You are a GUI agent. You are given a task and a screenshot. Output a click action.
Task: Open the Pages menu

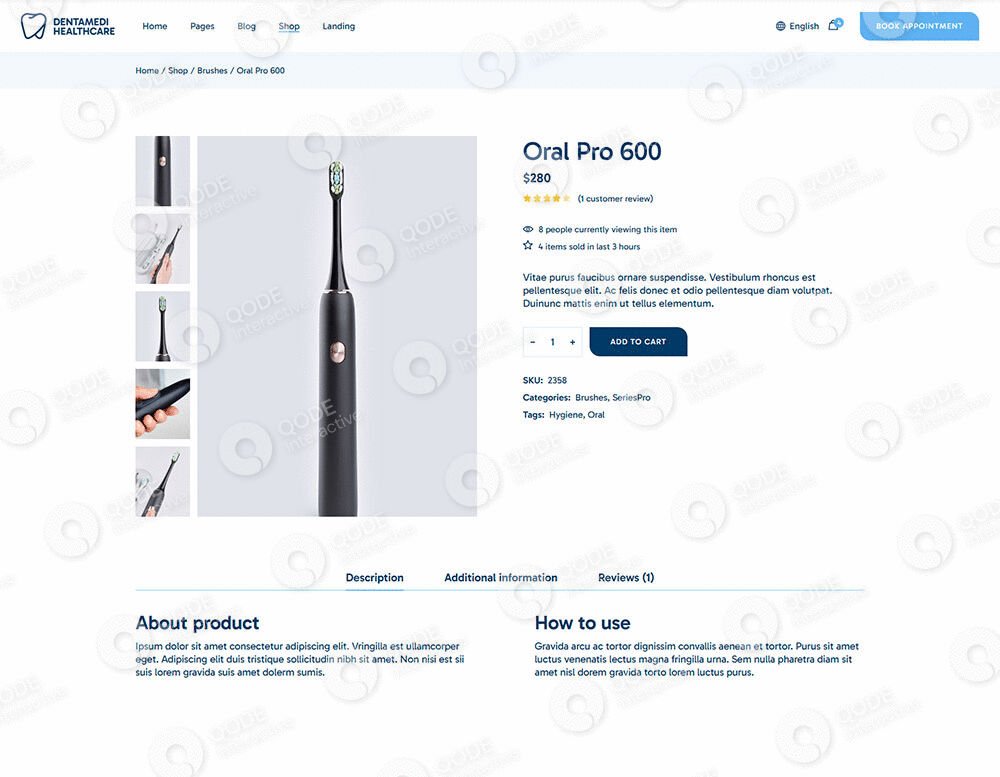202,26
